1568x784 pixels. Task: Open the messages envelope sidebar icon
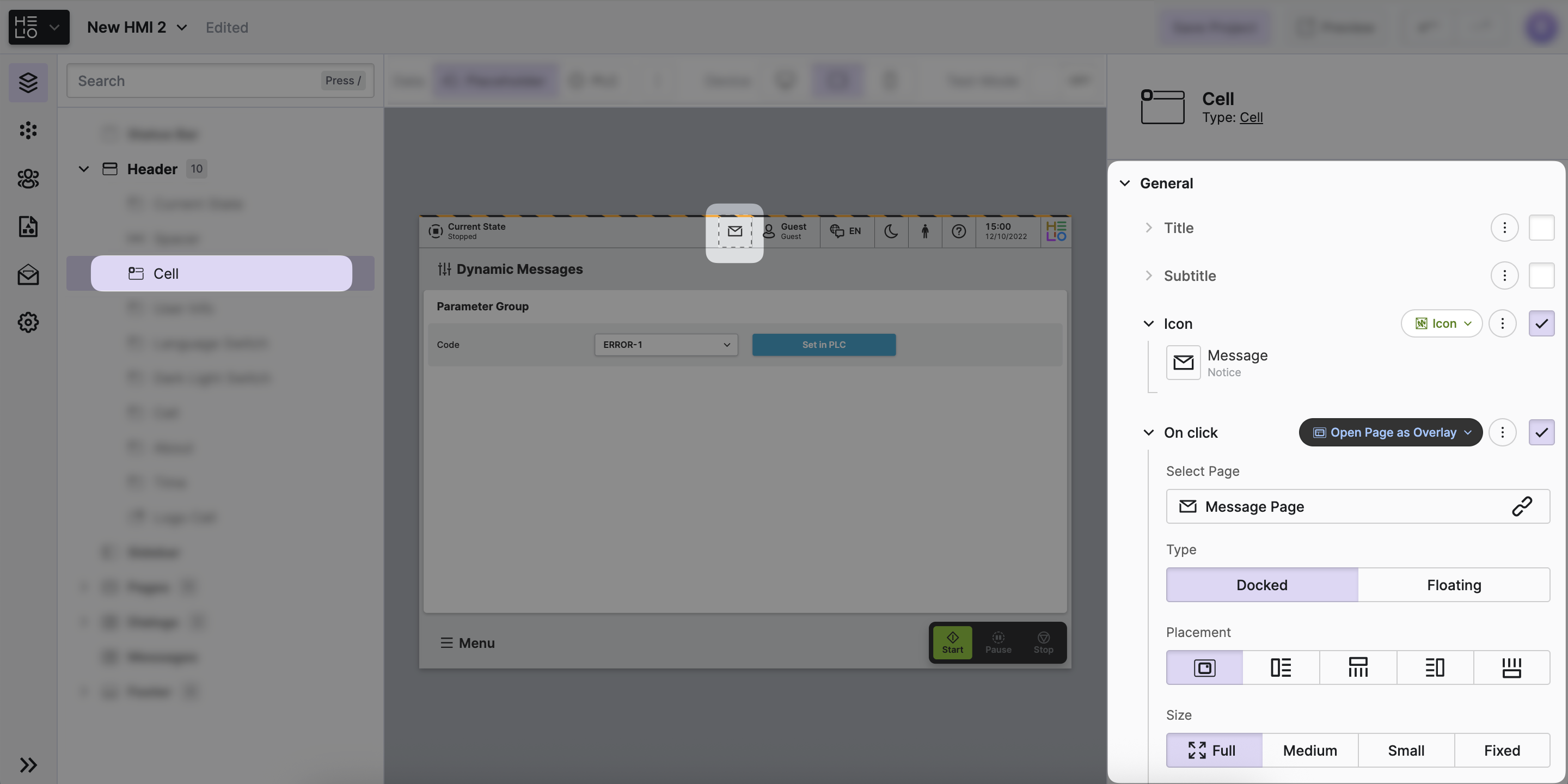pos(28,274)
